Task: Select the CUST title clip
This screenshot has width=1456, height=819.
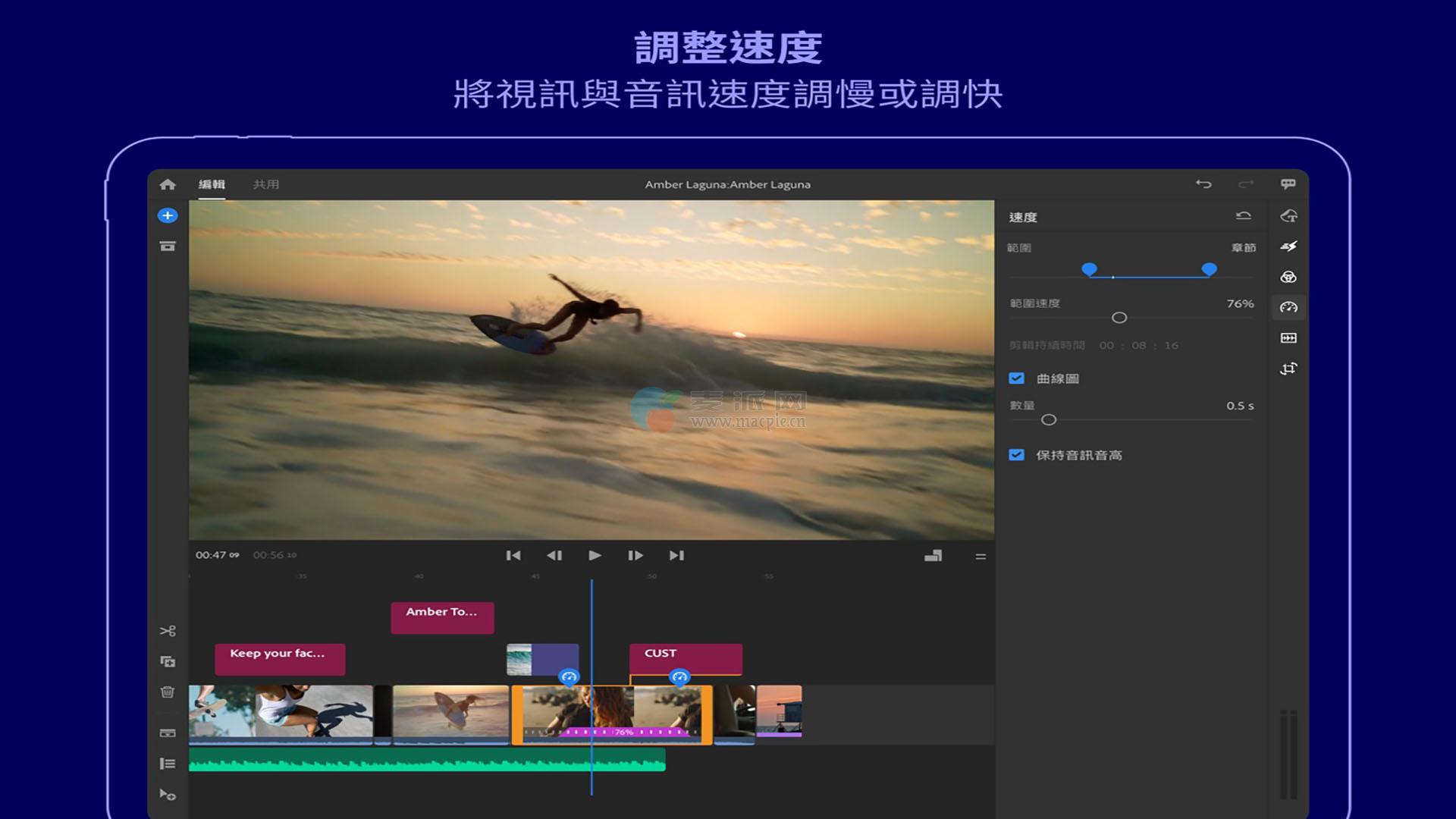Action: pyautogui.click(x=686, y=658)
